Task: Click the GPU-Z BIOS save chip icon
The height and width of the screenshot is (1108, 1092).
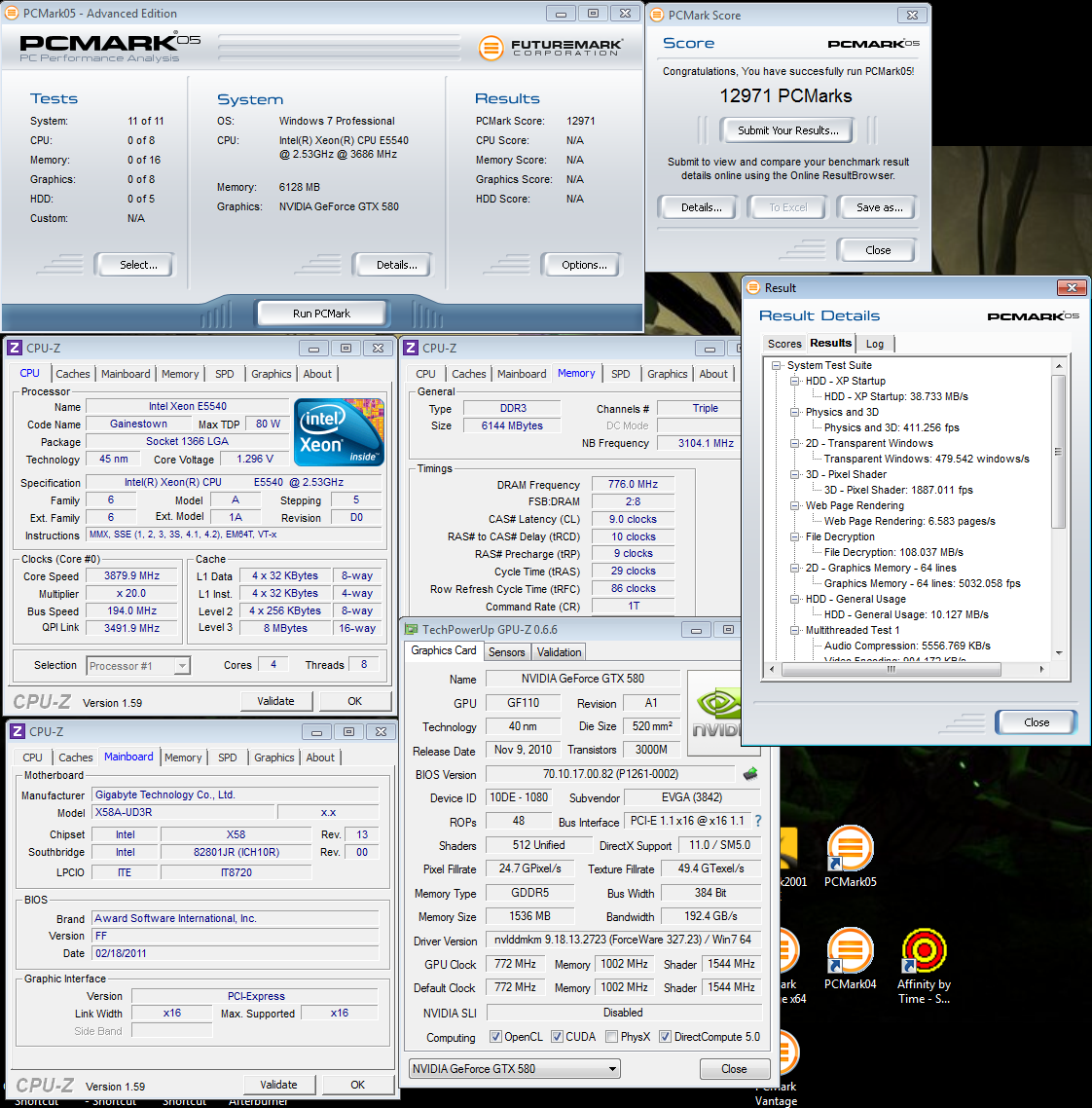Action: [x=750, y=774]
